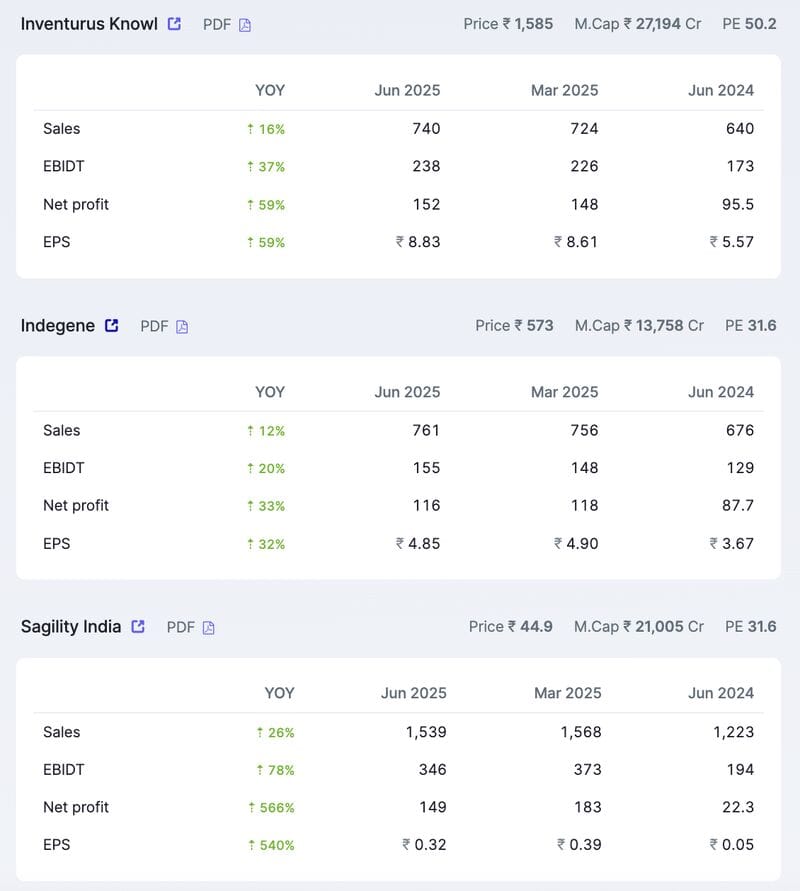800x891 pixels.
Task: Click the Mar 2025 sales value 724
Action: (584, 128)
